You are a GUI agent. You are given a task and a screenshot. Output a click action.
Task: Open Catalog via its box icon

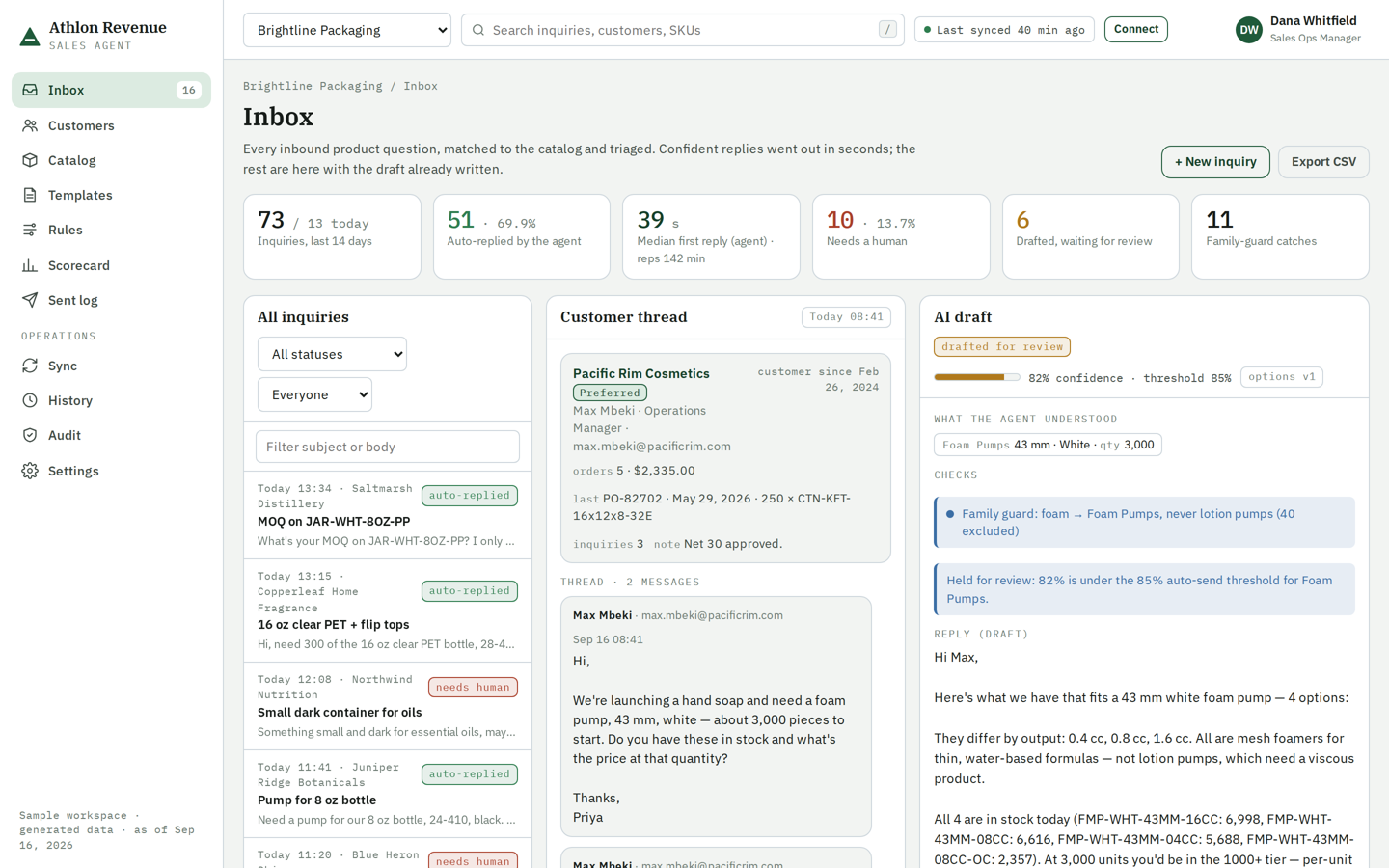[30, 160]
